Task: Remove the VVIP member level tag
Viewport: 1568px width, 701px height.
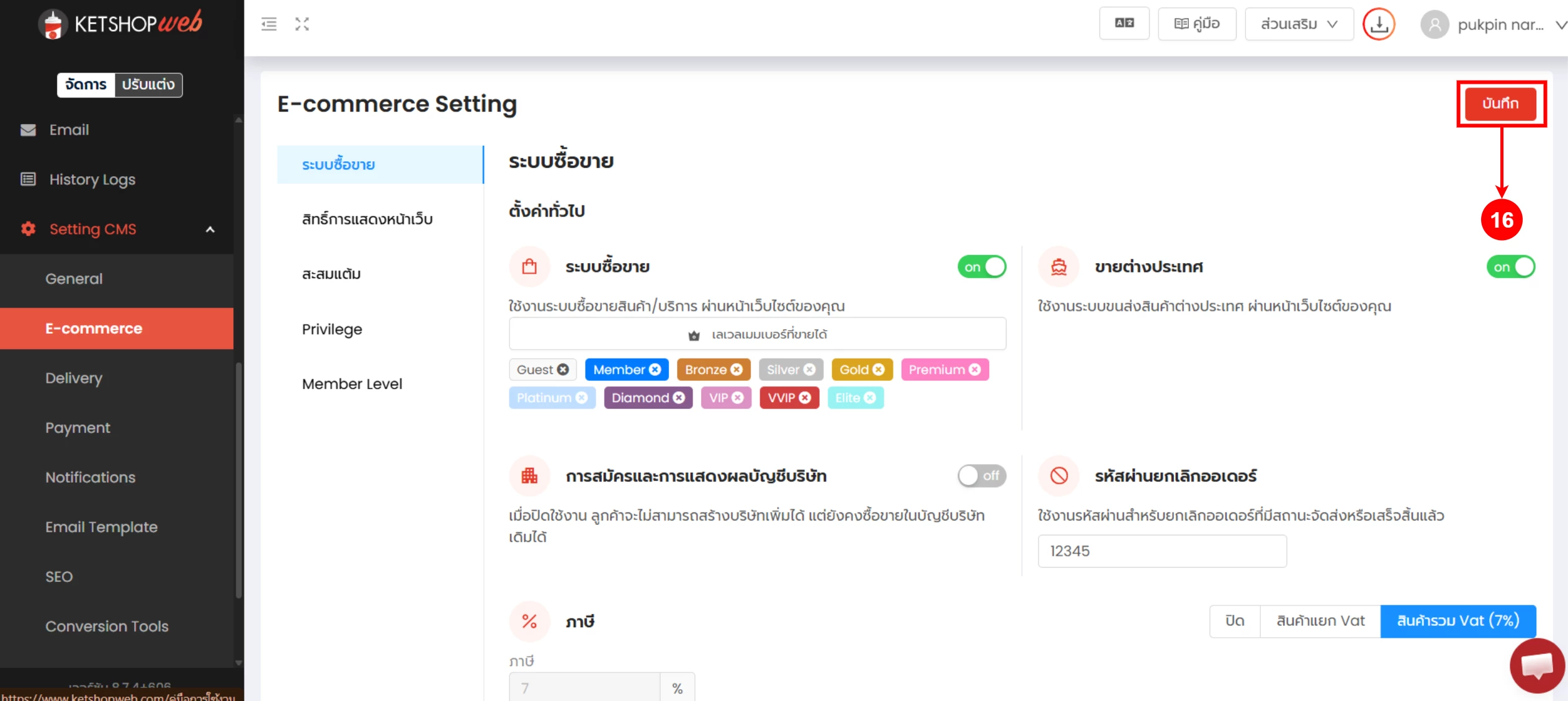Action: point(805,398)
